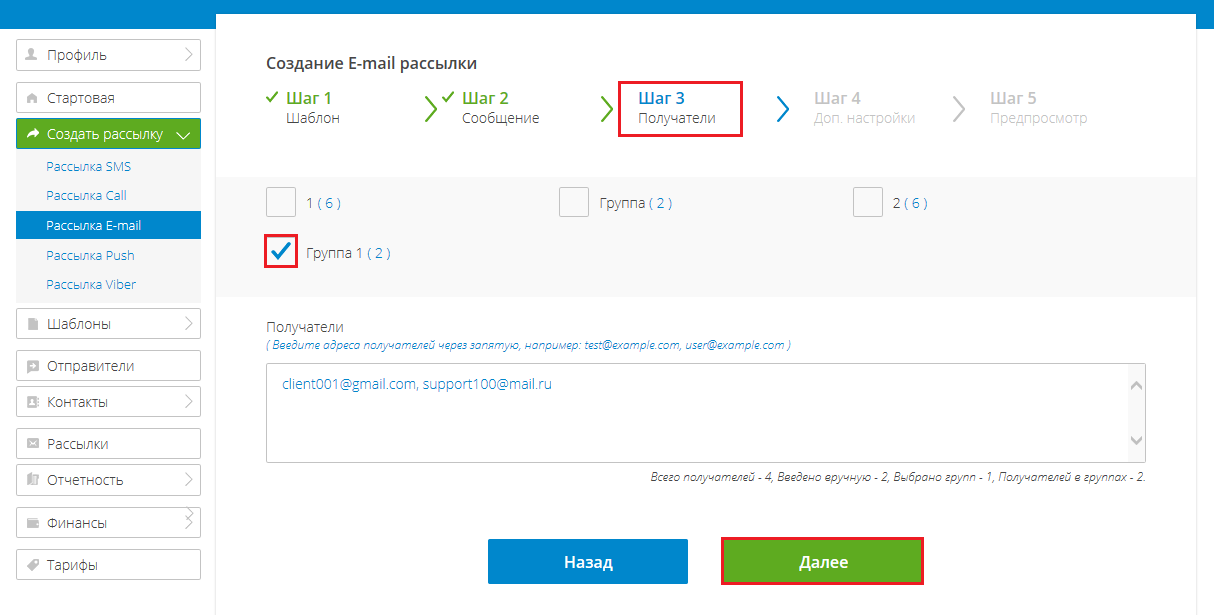Click the green Далее button
This screenshot has width=1214, height=615.
822,562
